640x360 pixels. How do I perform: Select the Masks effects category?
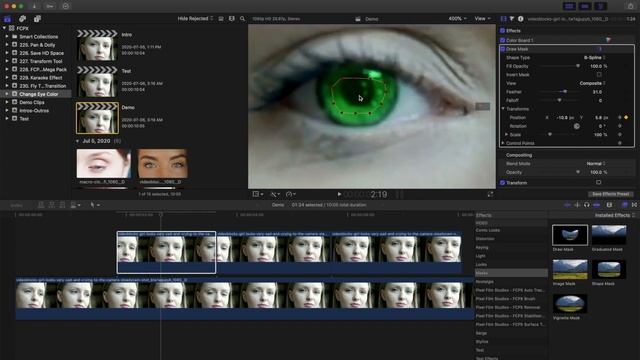[x=511, y=273]
